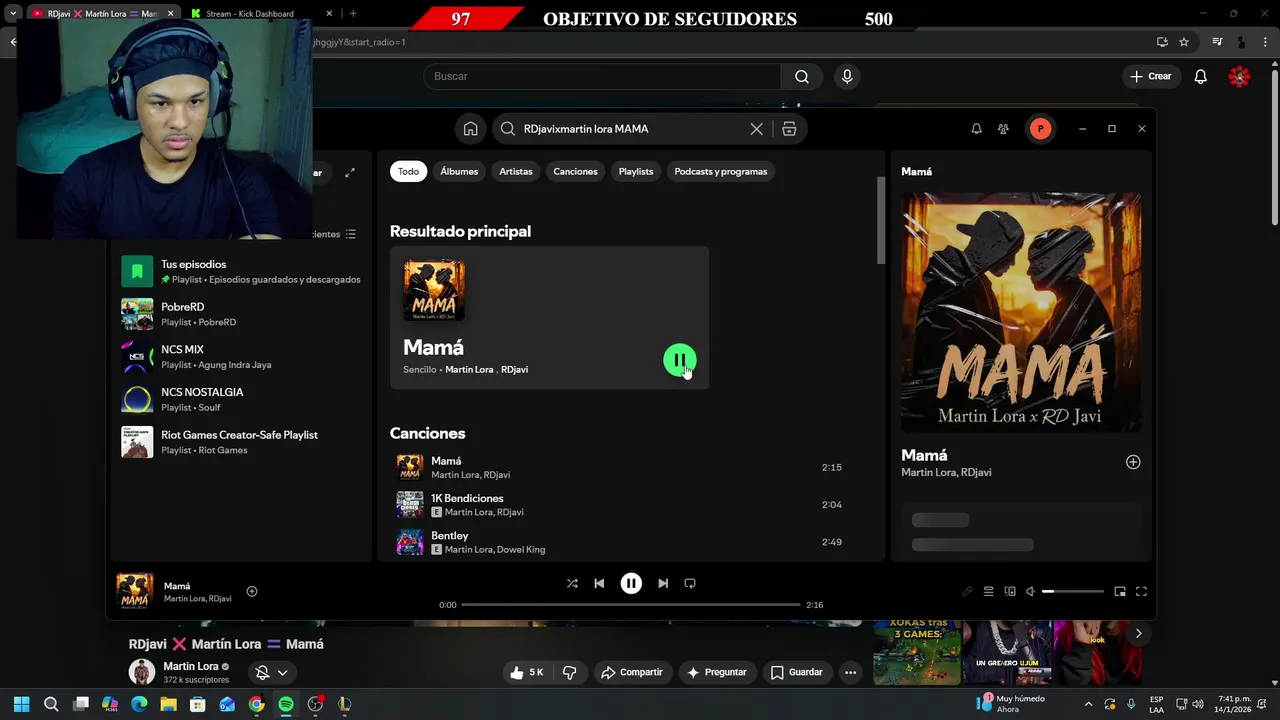Screen dimensions: 1280x720
Task: Open Spotify notifications bell
Action: [x=977, y=129]
